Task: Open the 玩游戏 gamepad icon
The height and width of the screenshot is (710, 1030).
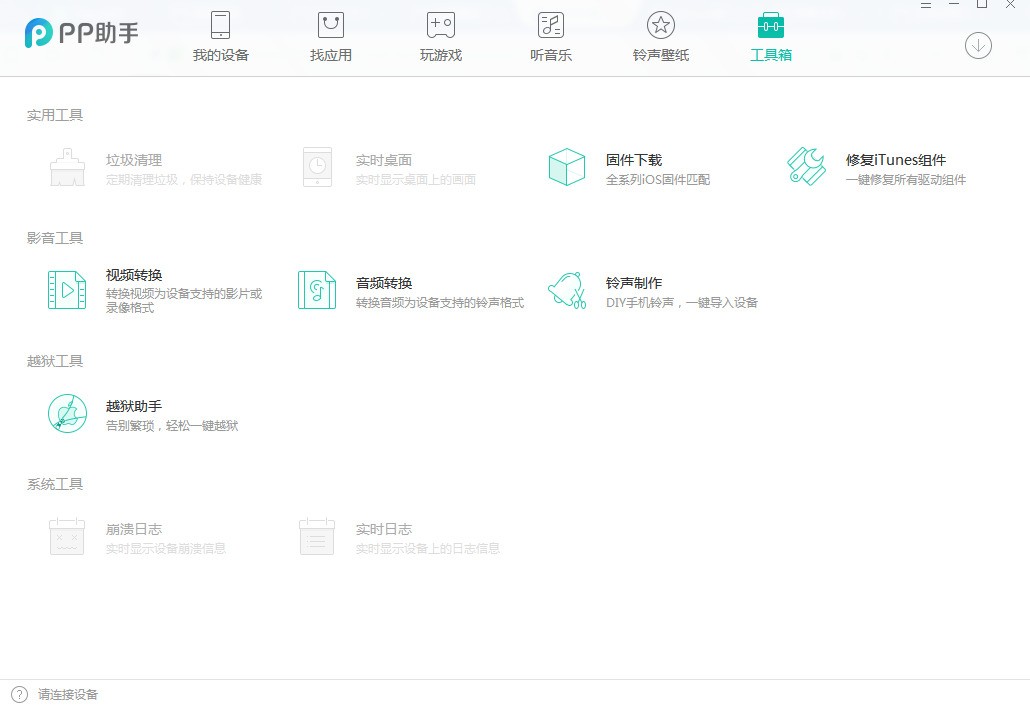Action: pos(441,25)
